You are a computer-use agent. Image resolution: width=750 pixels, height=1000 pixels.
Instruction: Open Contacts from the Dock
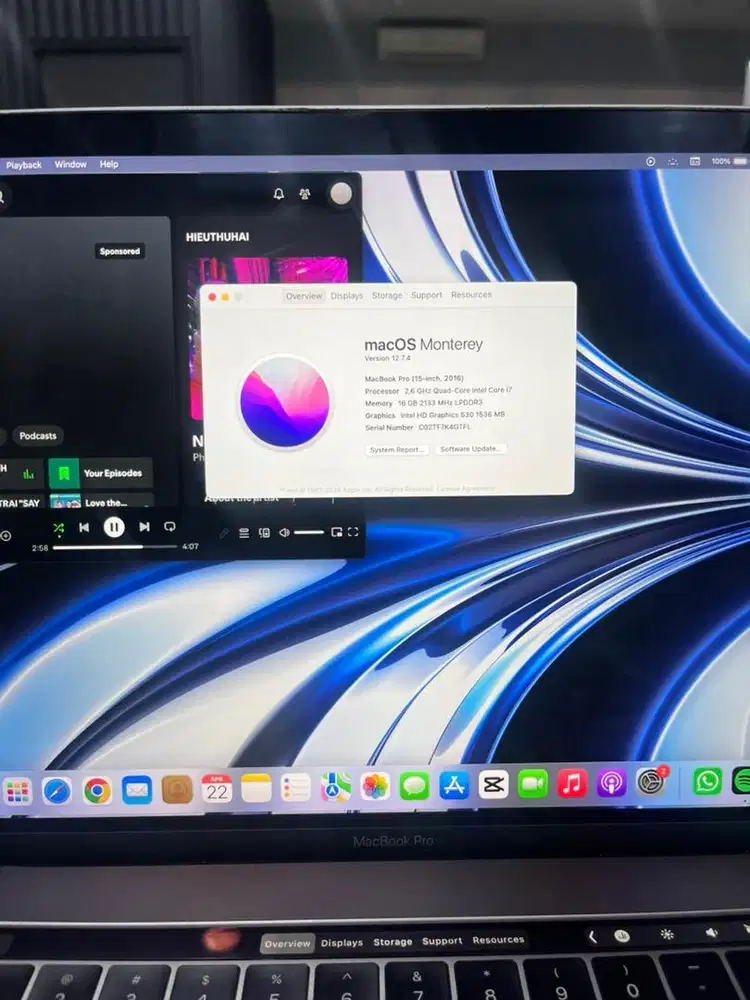[177, 790]
